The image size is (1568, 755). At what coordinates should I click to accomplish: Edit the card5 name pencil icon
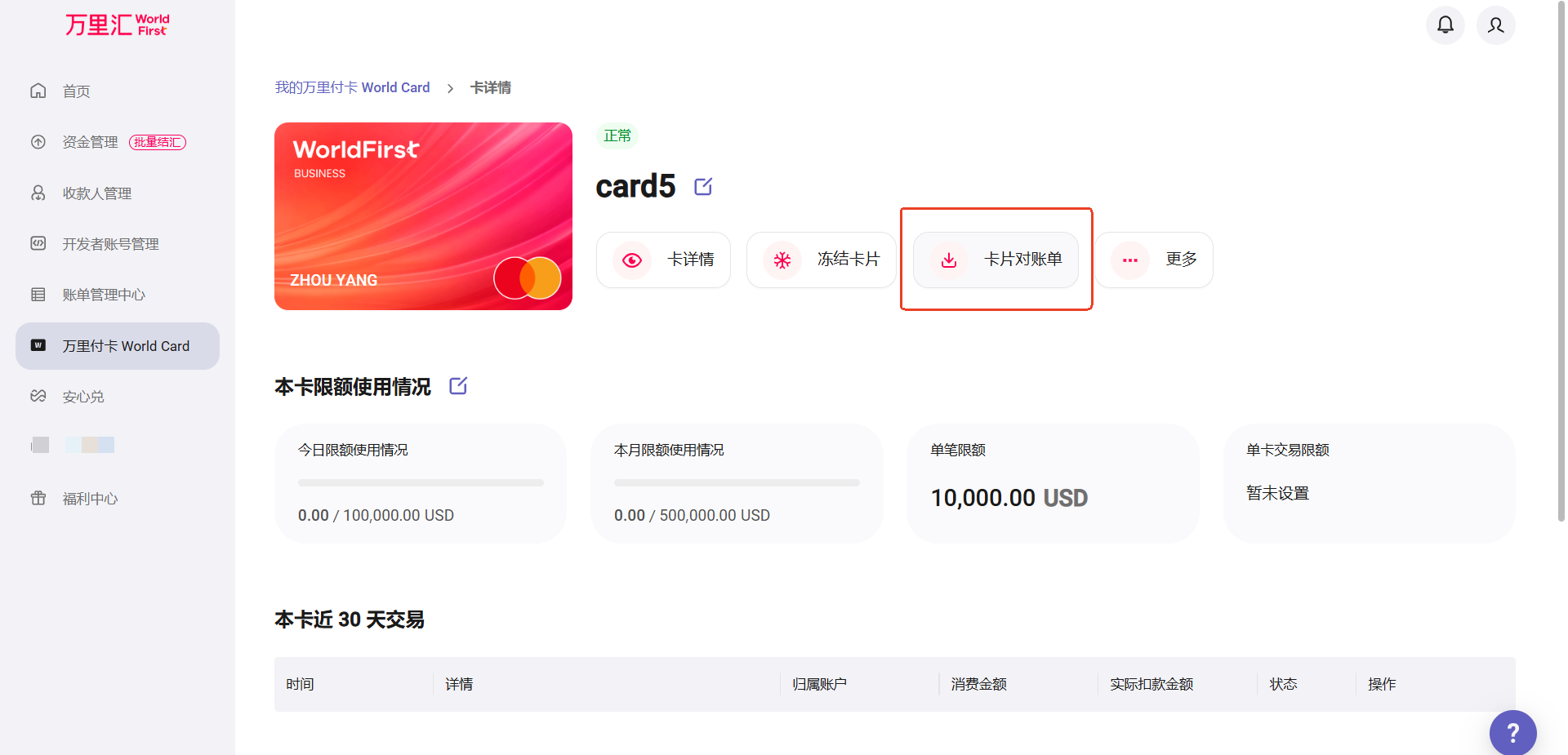[x=703, y=187]
